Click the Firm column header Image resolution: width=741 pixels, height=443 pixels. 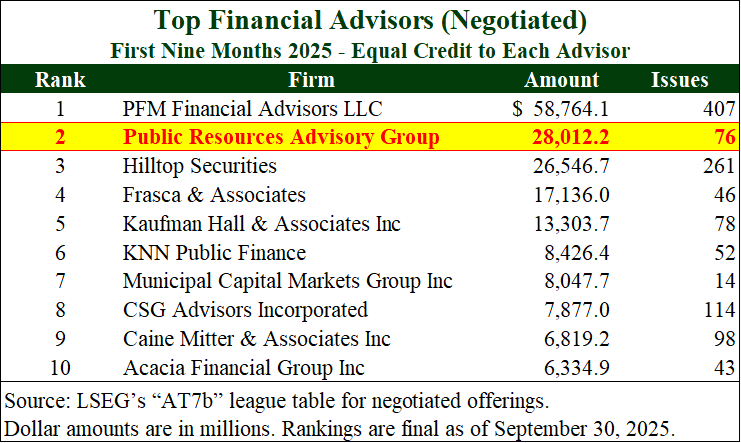pyautogui.click(x=310, y=80)
